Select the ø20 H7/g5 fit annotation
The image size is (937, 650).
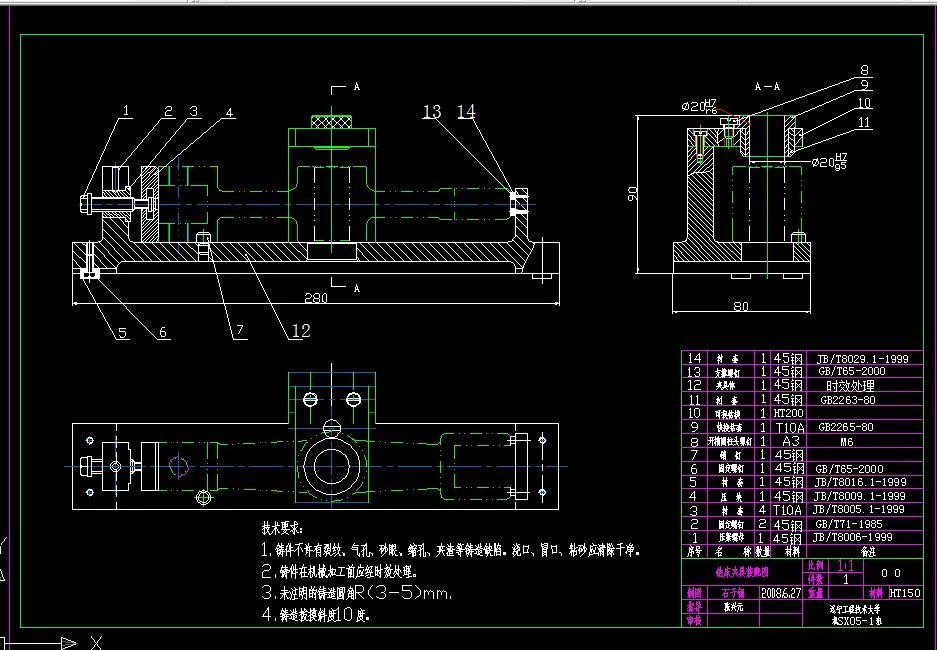[x=829, y=161]
